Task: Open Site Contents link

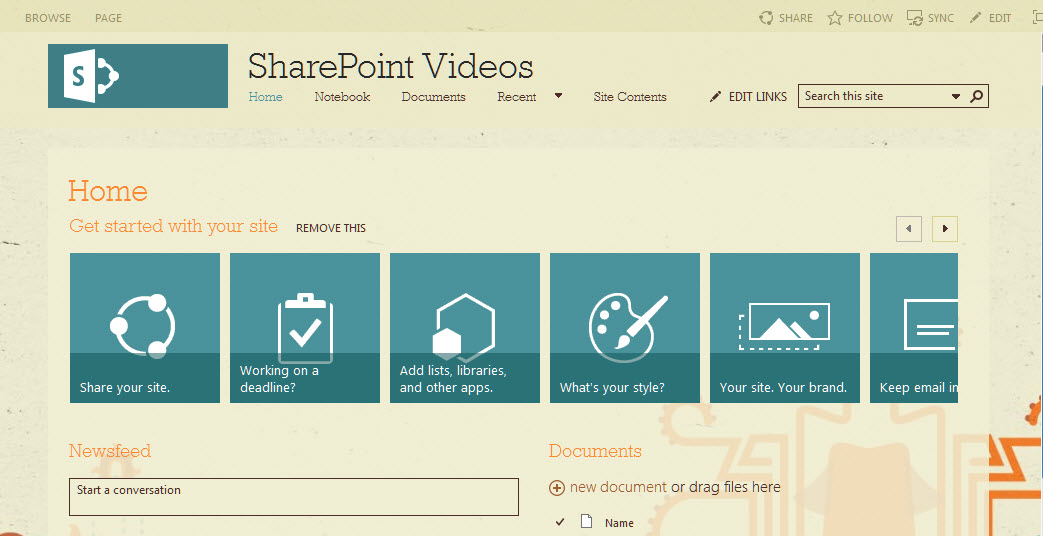Action: click(x=630, y=96)
